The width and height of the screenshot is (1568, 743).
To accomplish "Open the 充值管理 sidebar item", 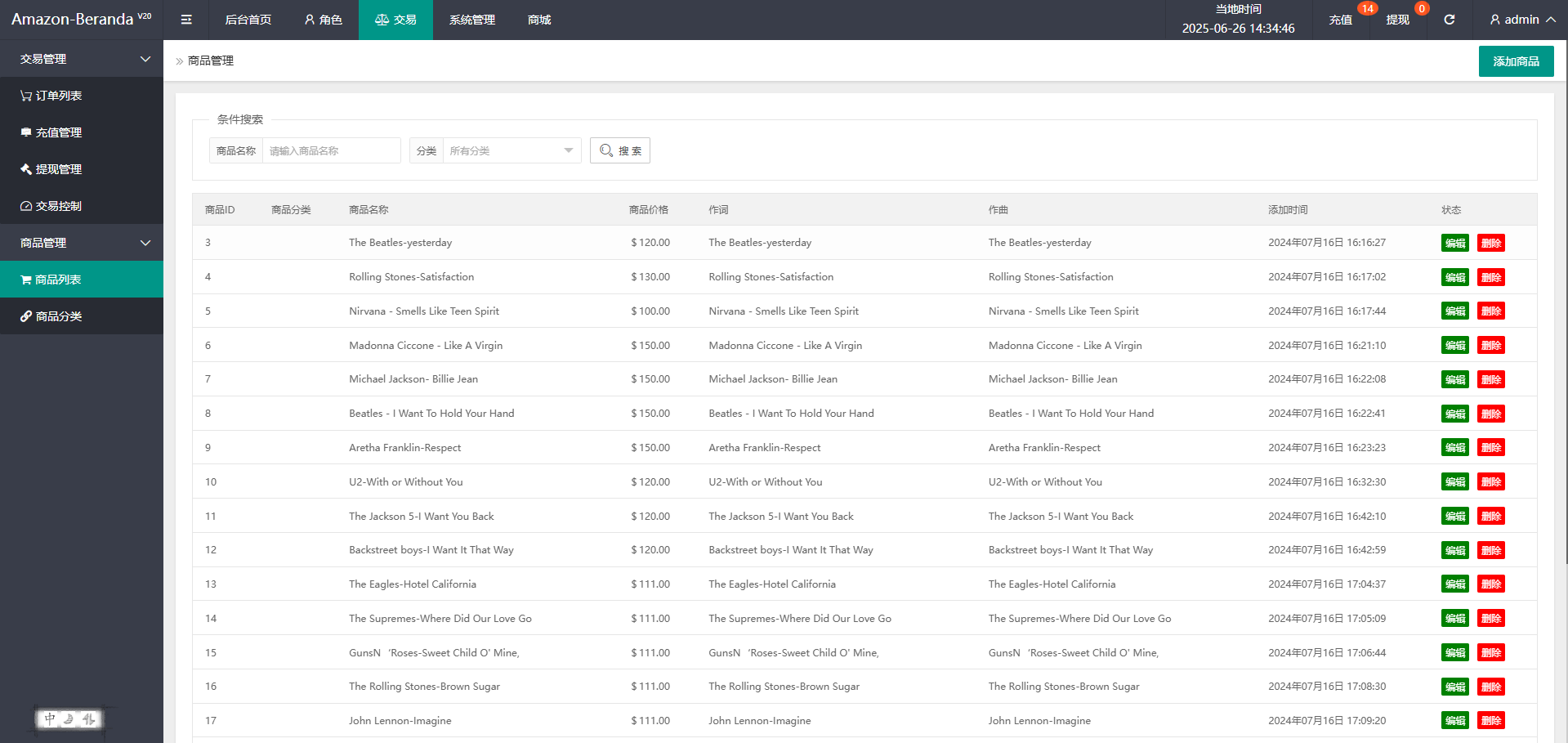I will (82, 132).
